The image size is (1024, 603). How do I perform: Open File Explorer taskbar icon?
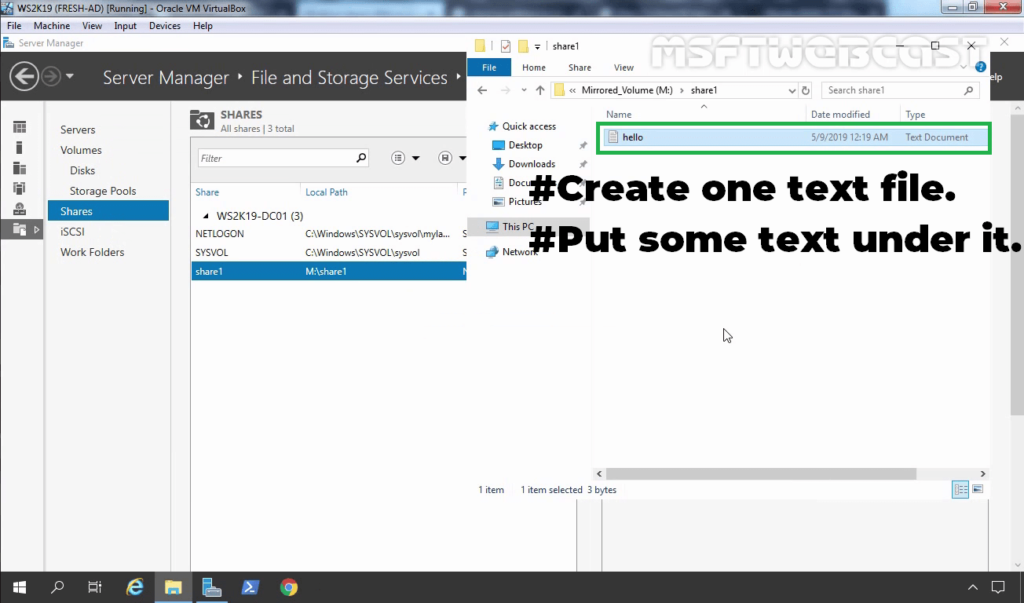(x=172, y=587)
